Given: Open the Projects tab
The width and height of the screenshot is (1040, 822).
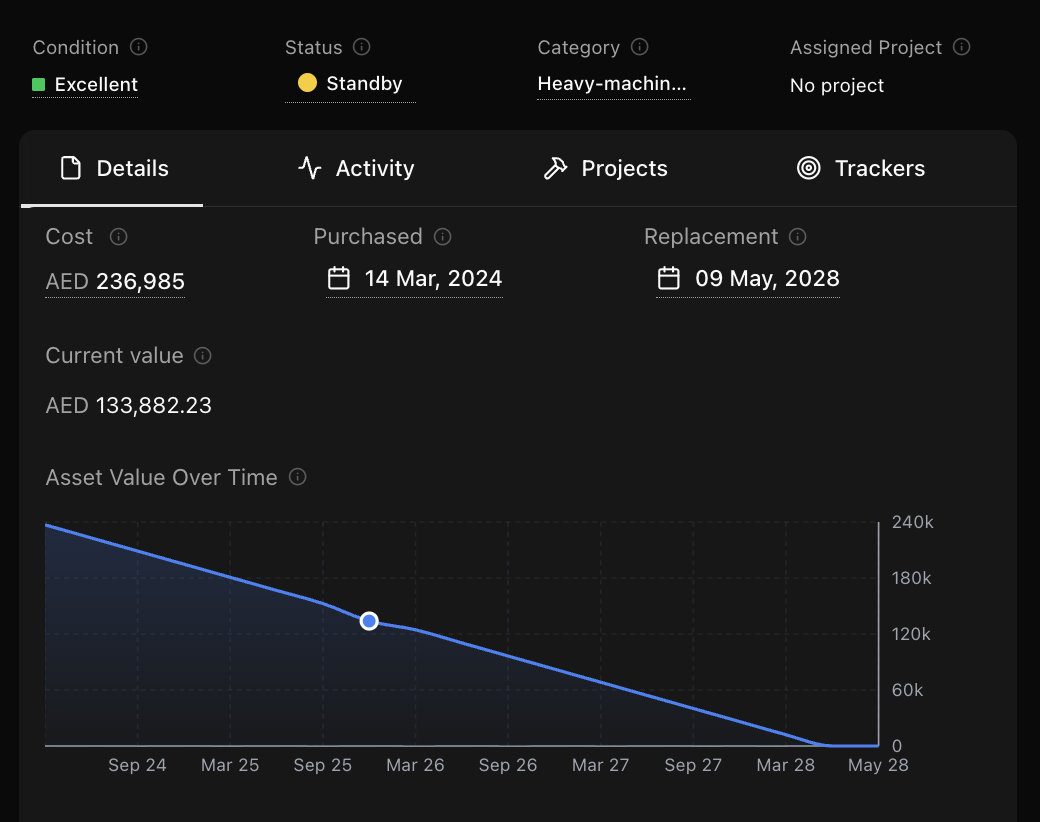Looking at the screenshot, I should pos(605,169).
